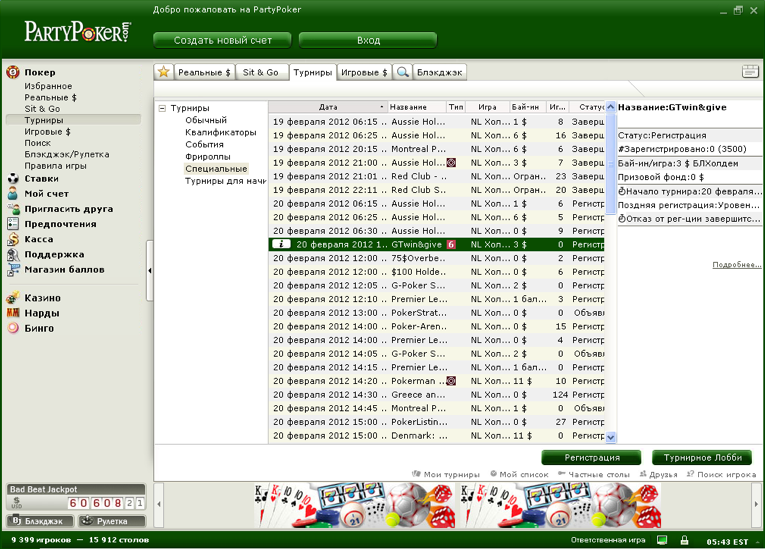Click the soccer ball icon beside Ставки
The image size is (765, 549).
coord(13,179)
